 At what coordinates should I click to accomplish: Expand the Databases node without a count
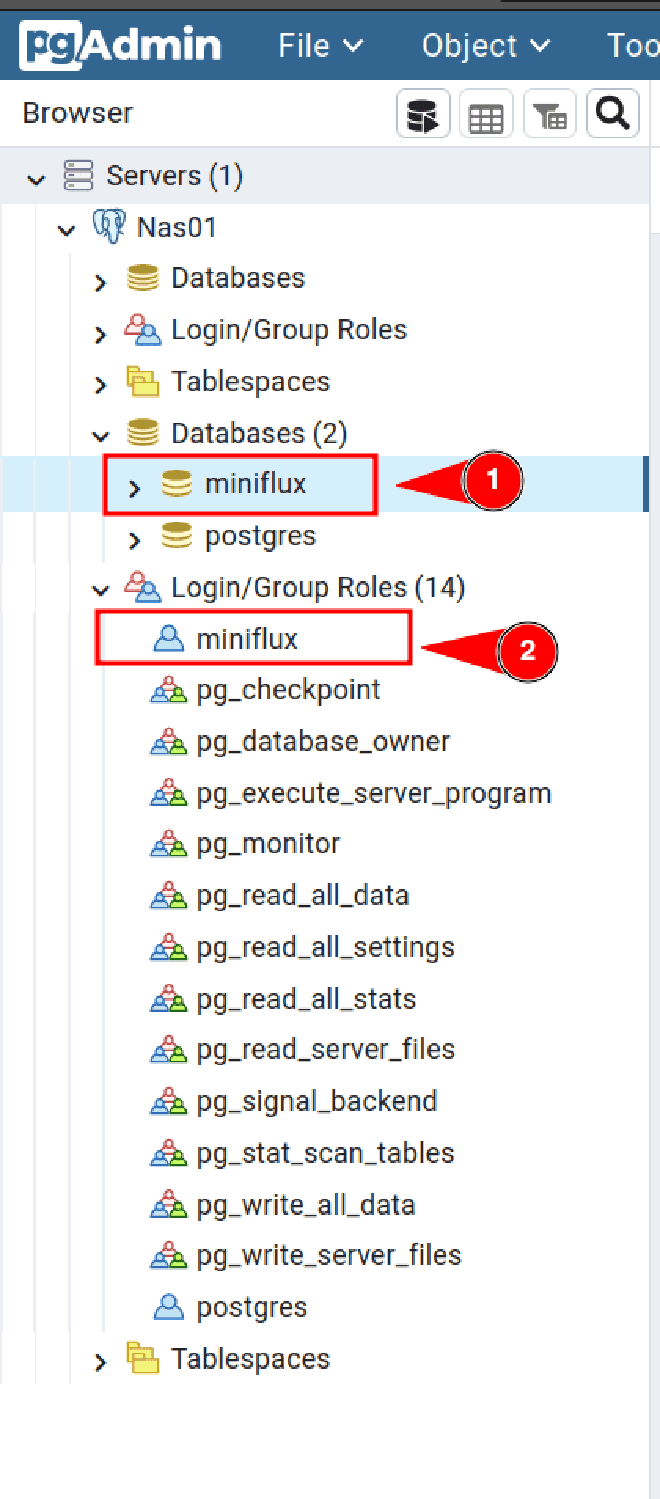click(x=100, y=282)
